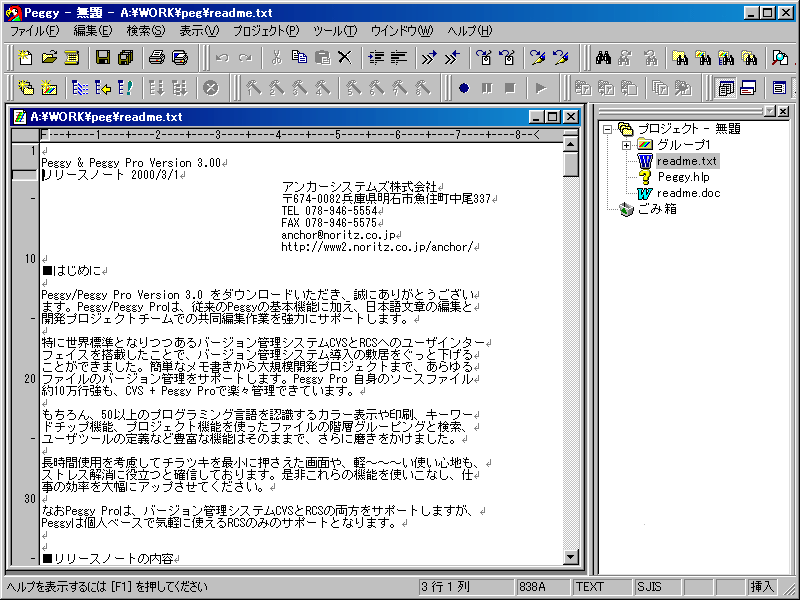Click the yellow scroll icon beside Open
The image size is (800, 600).
click(72, 58)
